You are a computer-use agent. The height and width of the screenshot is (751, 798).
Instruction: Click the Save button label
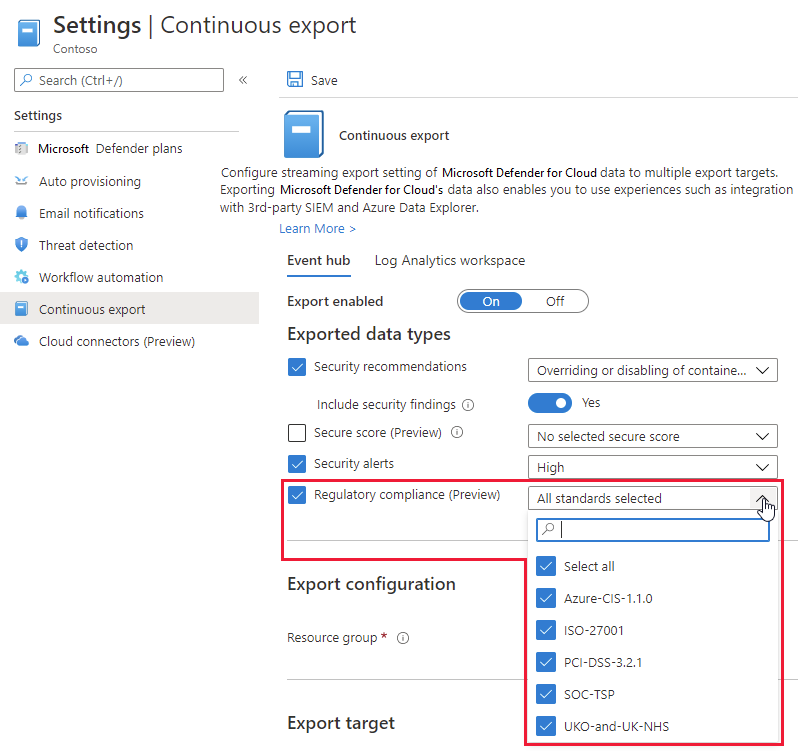(324, 80)
